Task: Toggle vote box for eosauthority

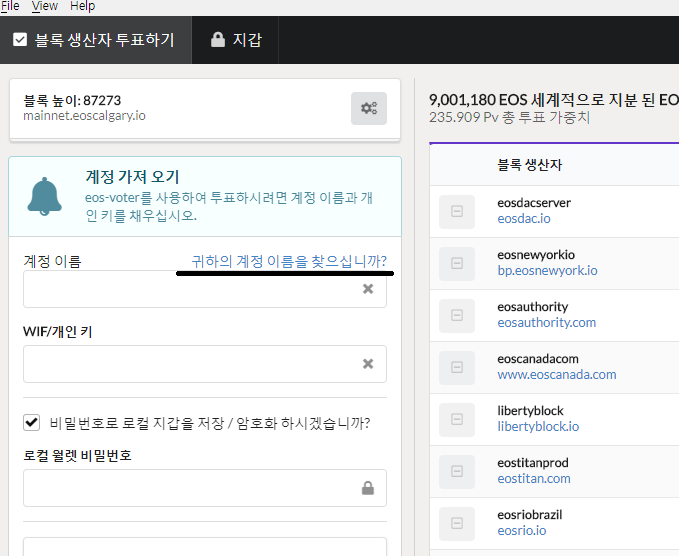Action: point(457,315)
